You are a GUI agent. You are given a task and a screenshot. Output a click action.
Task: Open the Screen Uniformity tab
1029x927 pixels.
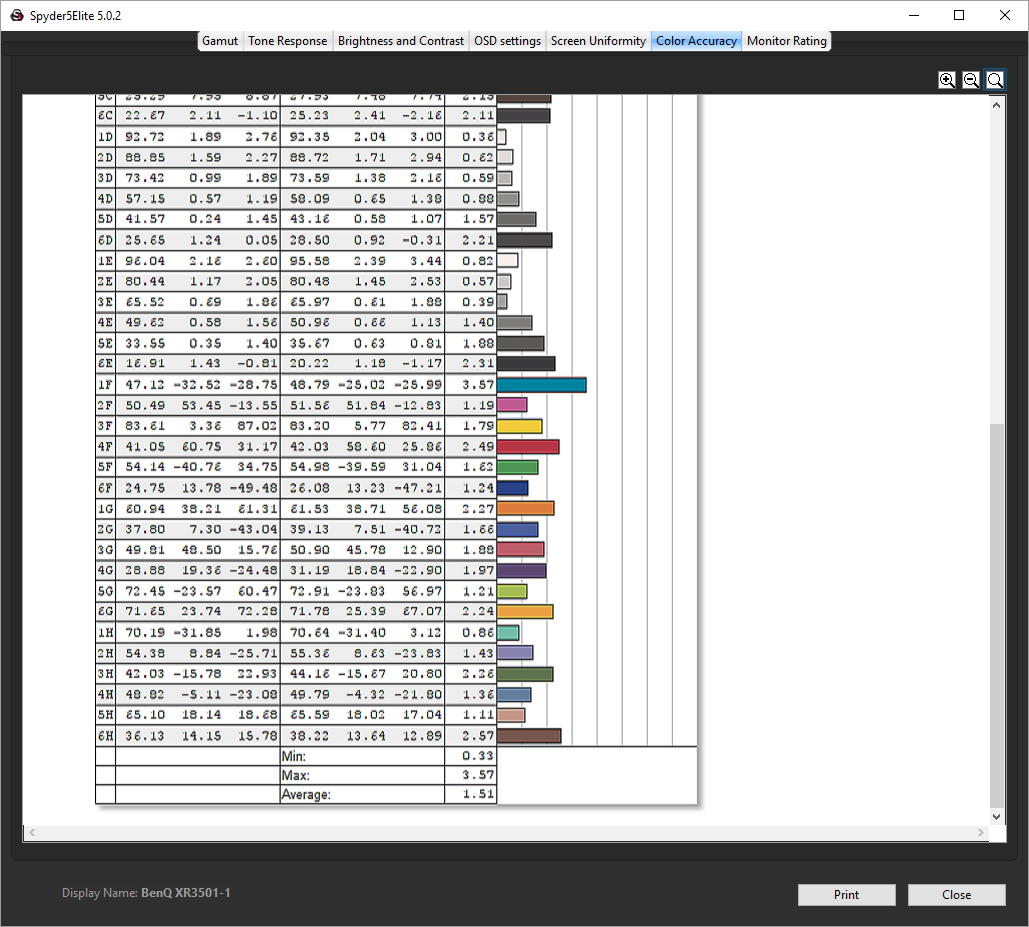pyautogui.click(x=598, y=41)
